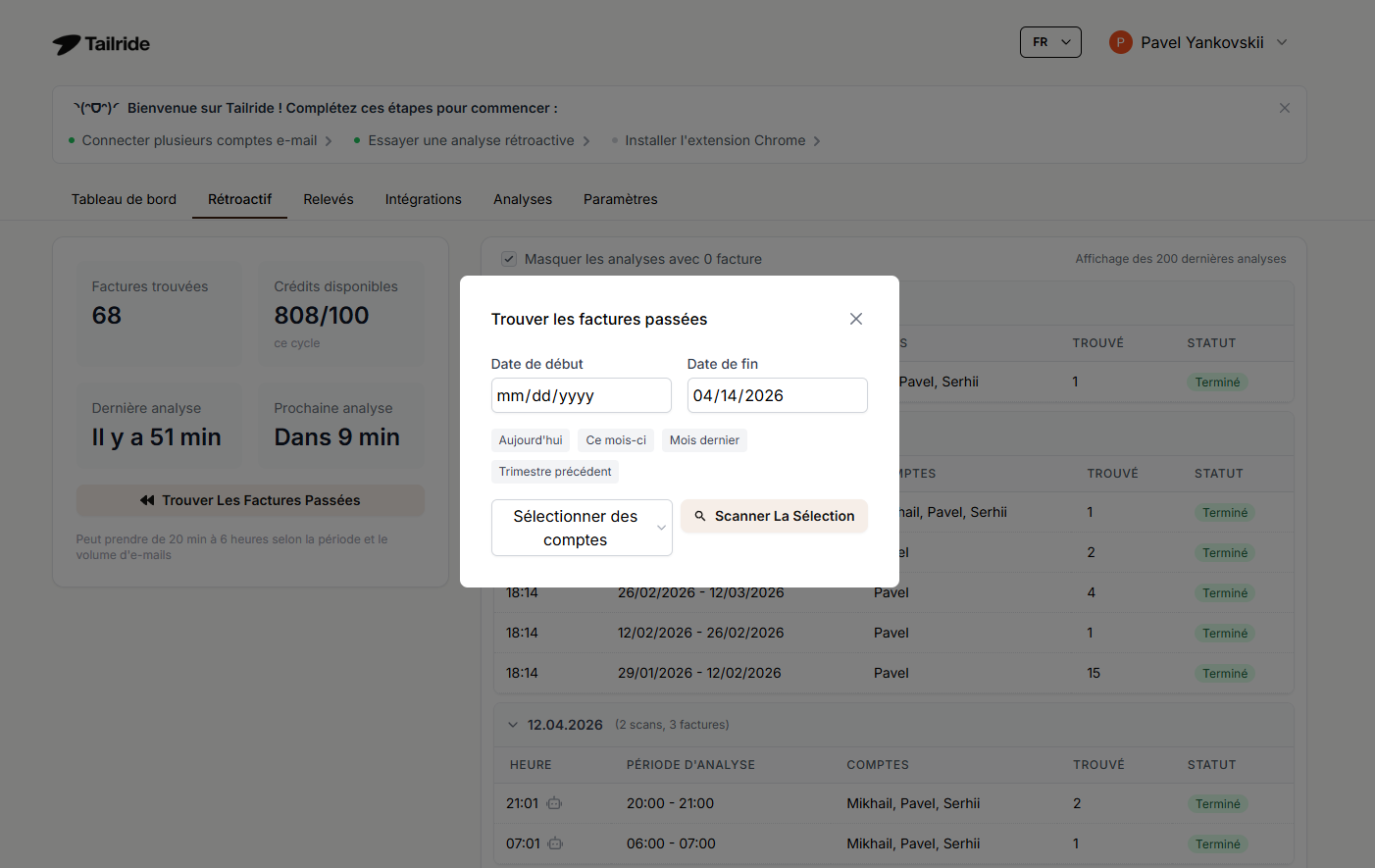This screenshot has height=868, width=1375.
Task: Open Installer l'extension Chrome step link
Action: tap(715, 140)
